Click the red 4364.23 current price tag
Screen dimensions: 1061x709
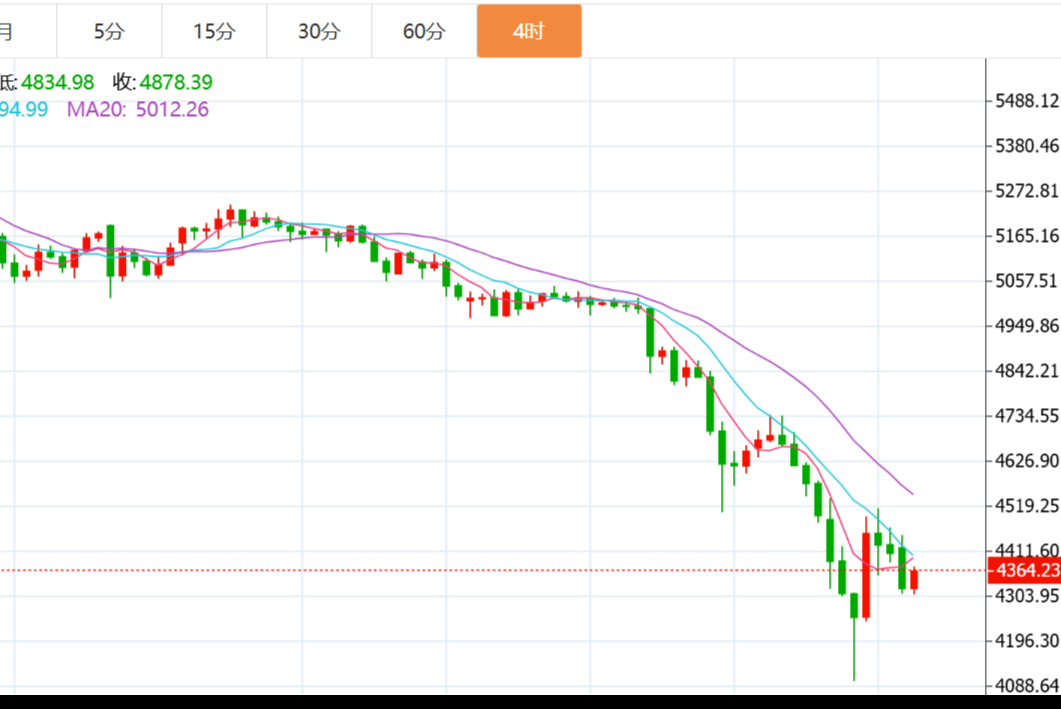[1023, 571]
